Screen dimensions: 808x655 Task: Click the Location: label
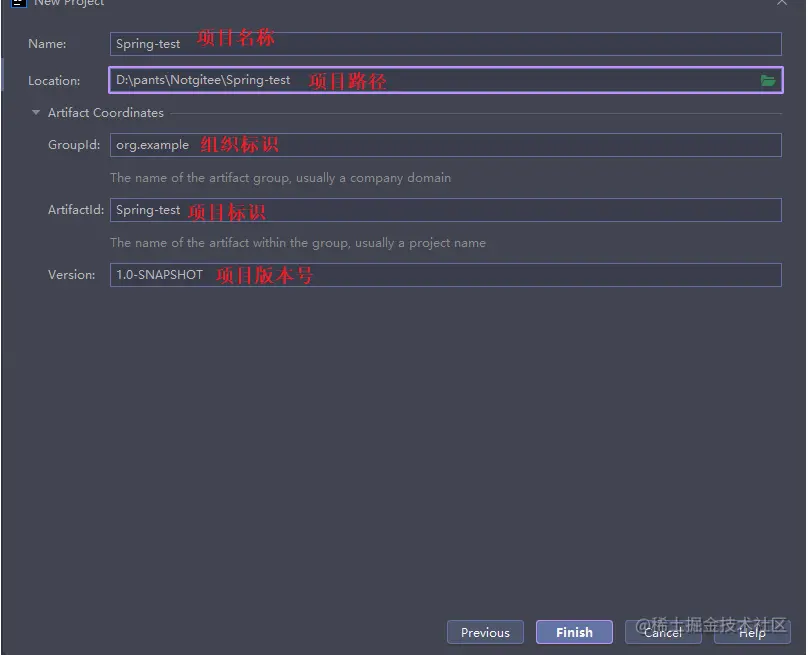click(x=54, y=80)
